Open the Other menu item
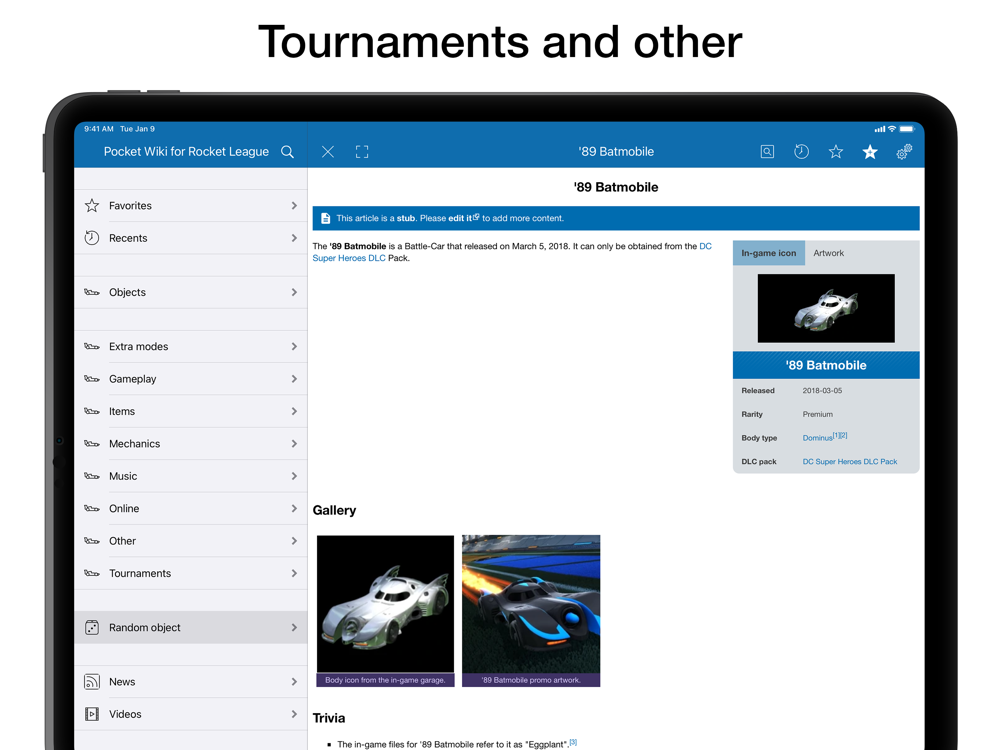Screen dimensions: 1000x750 click(x=191, y=541)
